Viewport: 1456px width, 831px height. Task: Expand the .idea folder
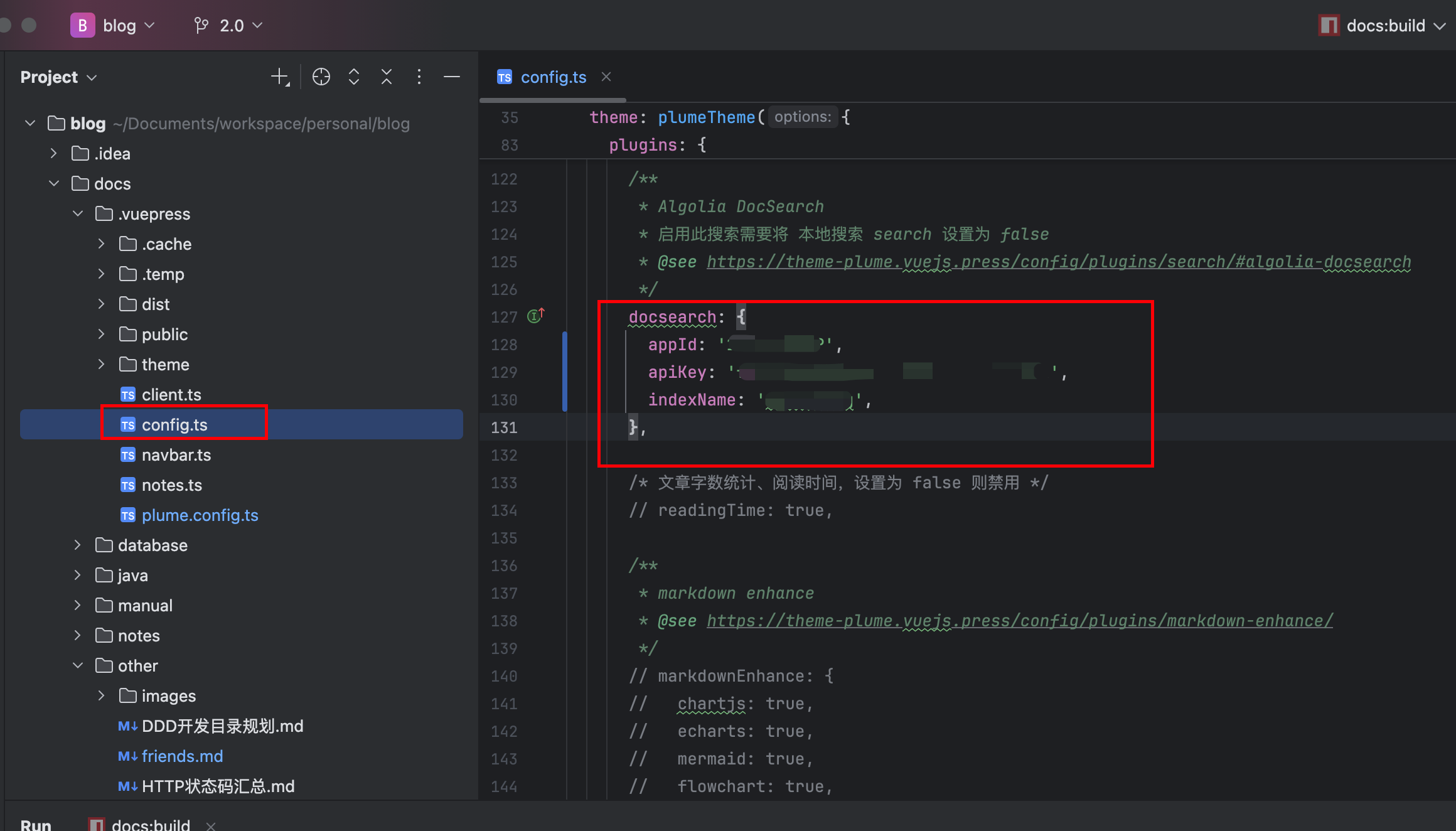[54, 154]
